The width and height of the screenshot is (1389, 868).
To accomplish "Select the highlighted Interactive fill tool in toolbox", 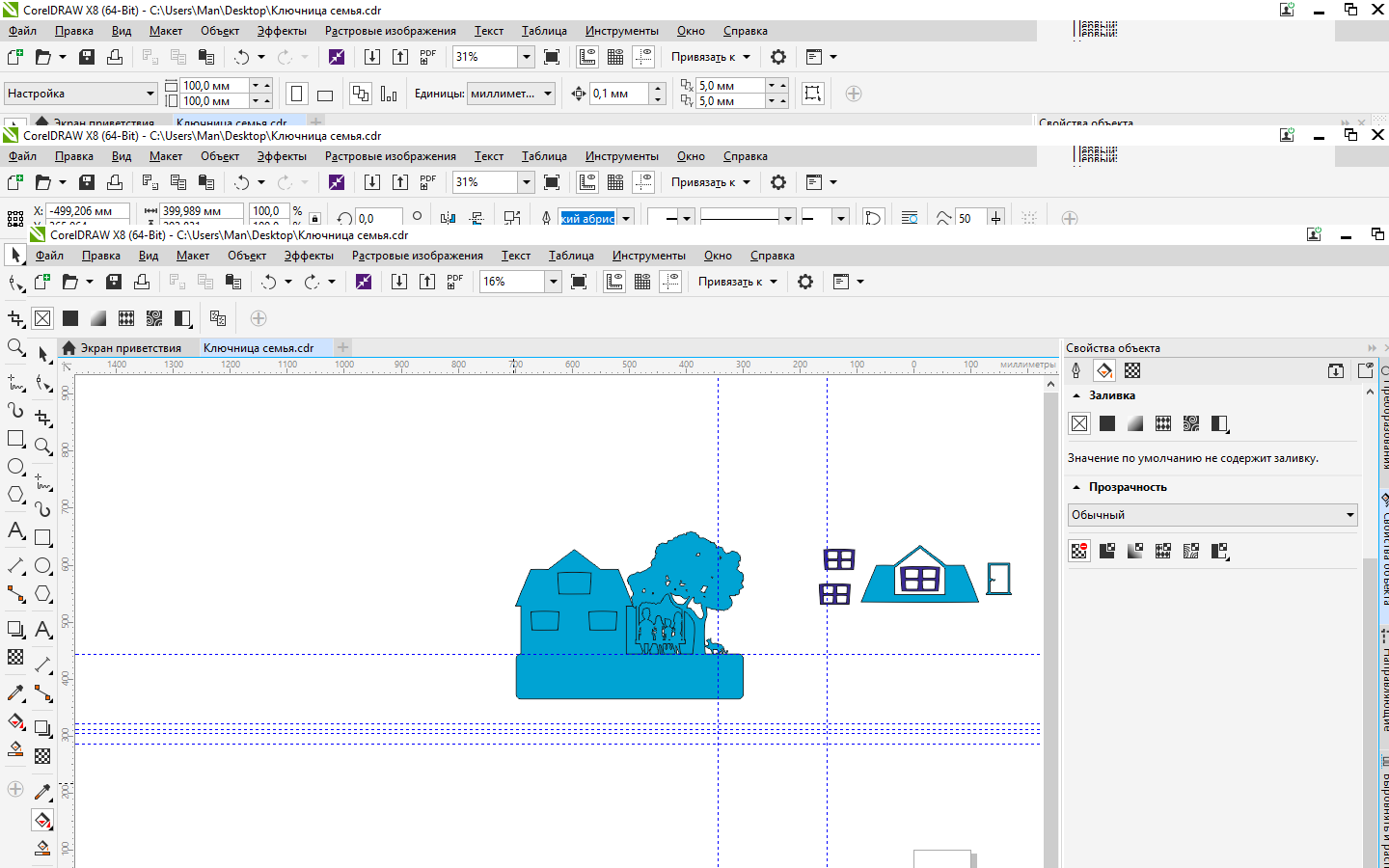I will click(x=42, y=821).
